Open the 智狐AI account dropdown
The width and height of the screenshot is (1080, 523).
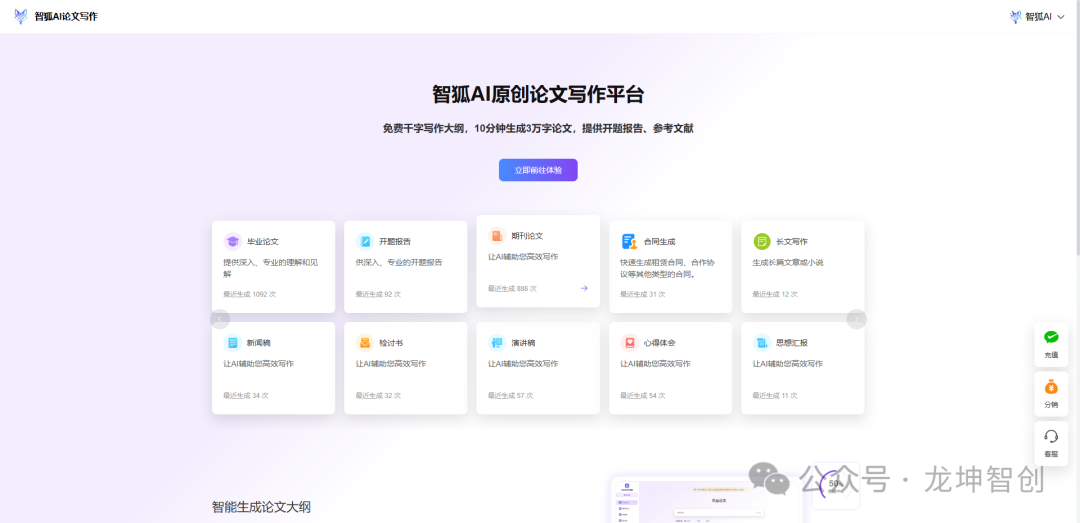click(x=1037, y=17)
